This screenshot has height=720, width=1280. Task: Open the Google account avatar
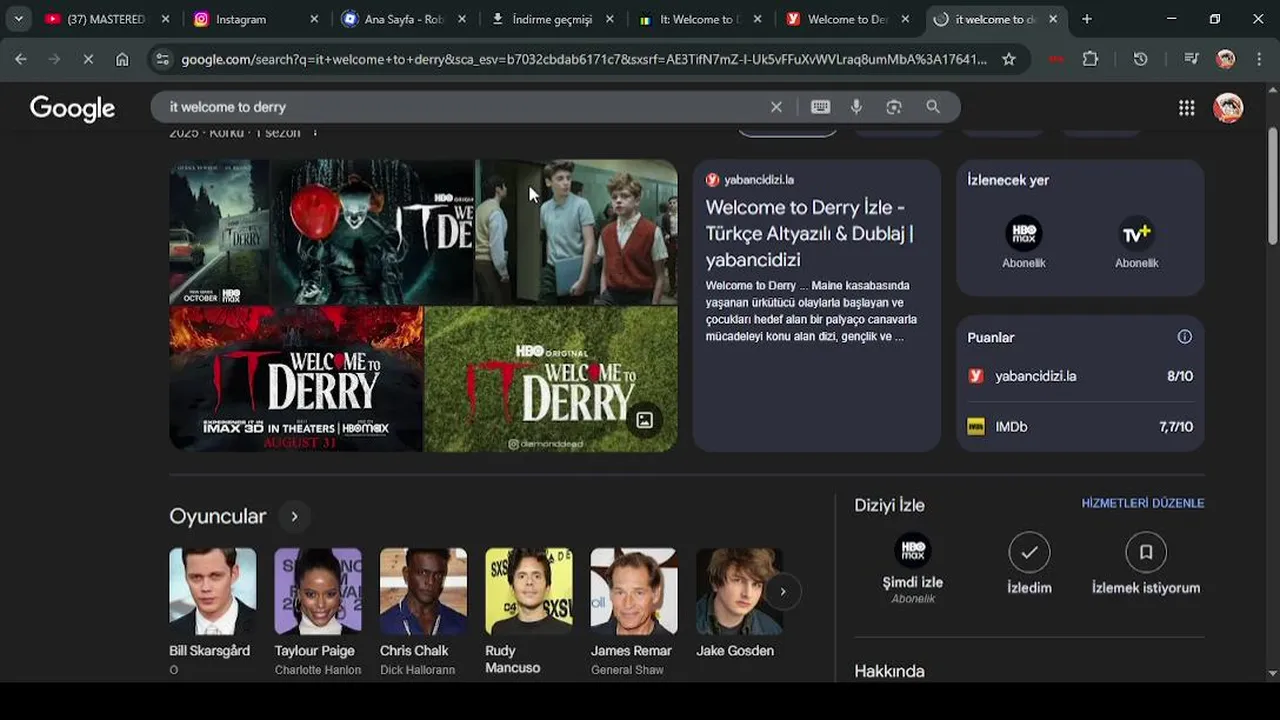pos(1228,108)
